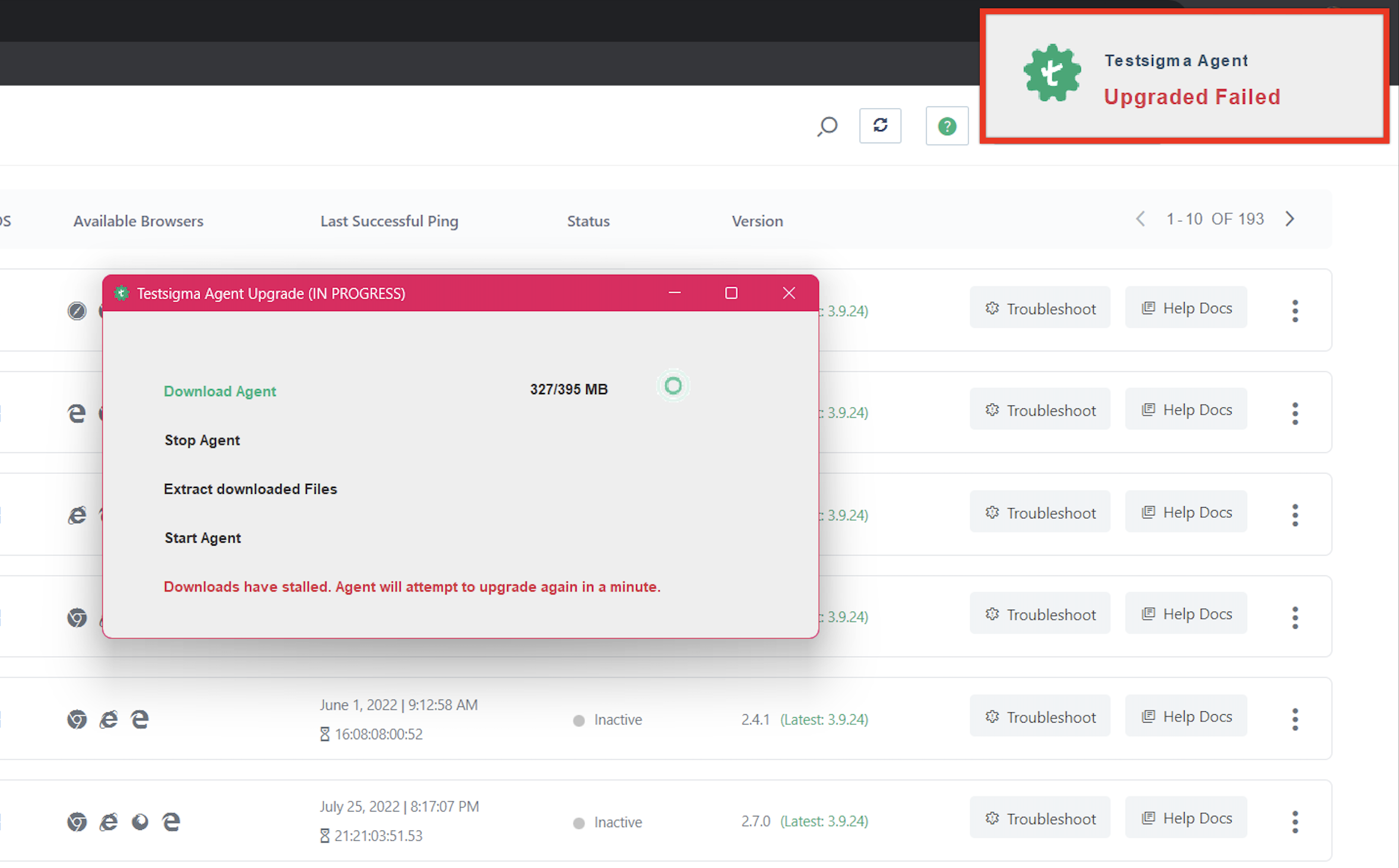Click the Upgraded Failed notification text
Screen dimensions: 1399x868
coord(1192,97)
